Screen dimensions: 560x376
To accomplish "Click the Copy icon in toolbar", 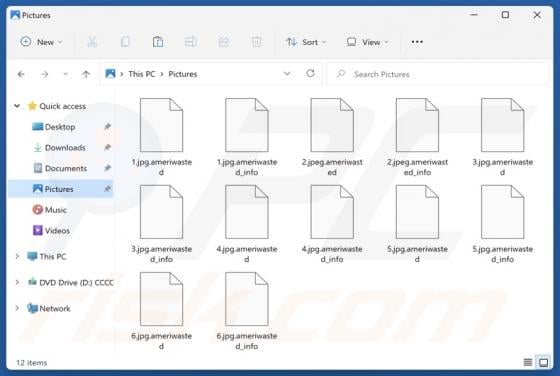I will point(125,42).
